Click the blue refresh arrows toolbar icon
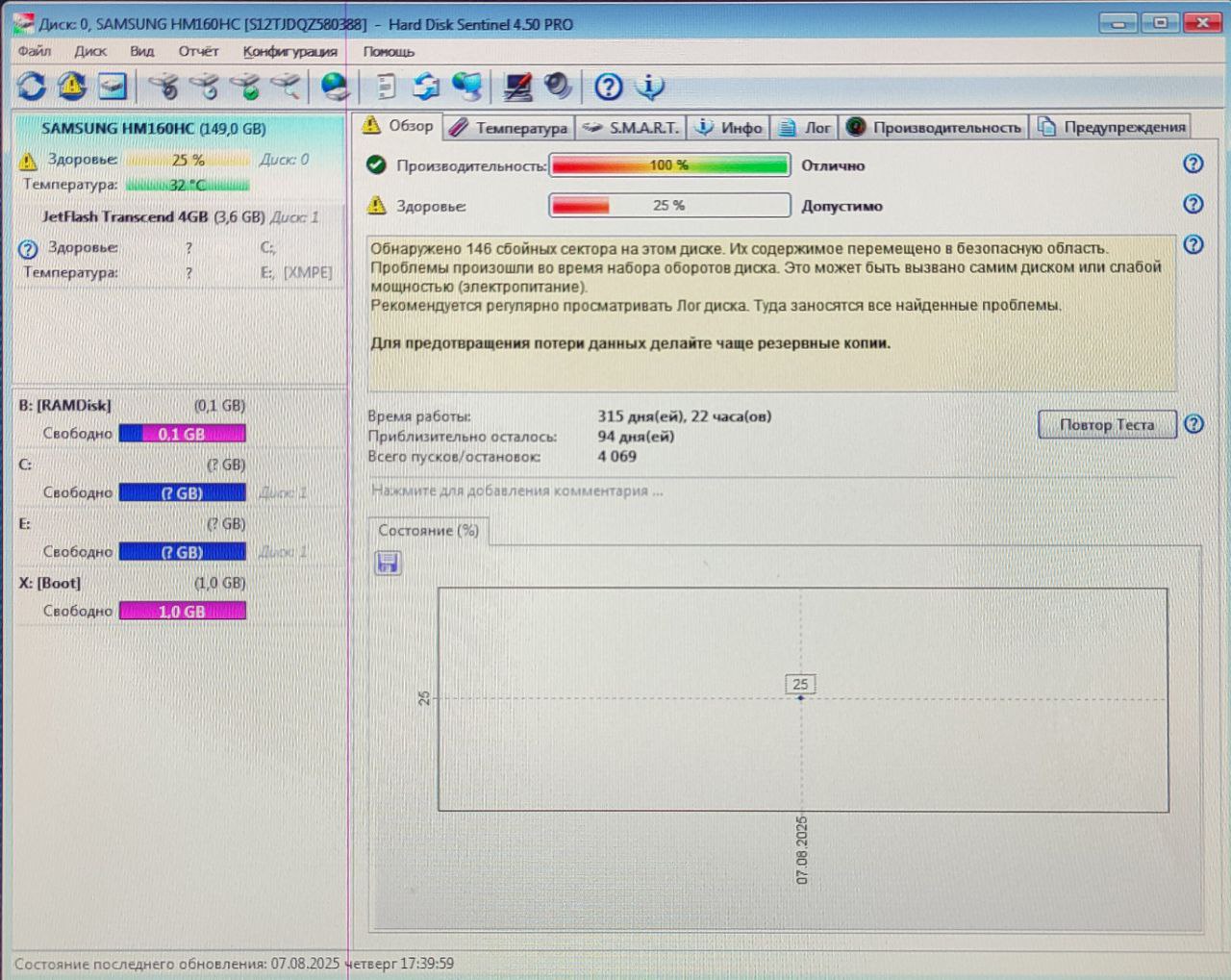 click(x=32, y=87)
